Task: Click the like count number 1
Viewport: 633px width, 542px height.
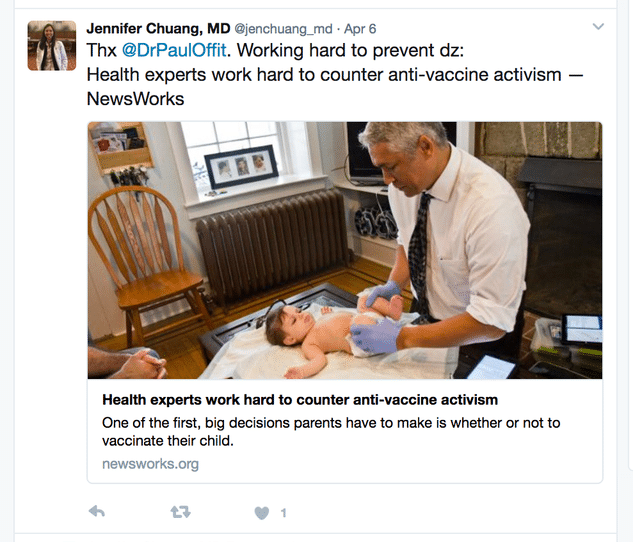Action: pyautogui.click(x=283, y=513)
